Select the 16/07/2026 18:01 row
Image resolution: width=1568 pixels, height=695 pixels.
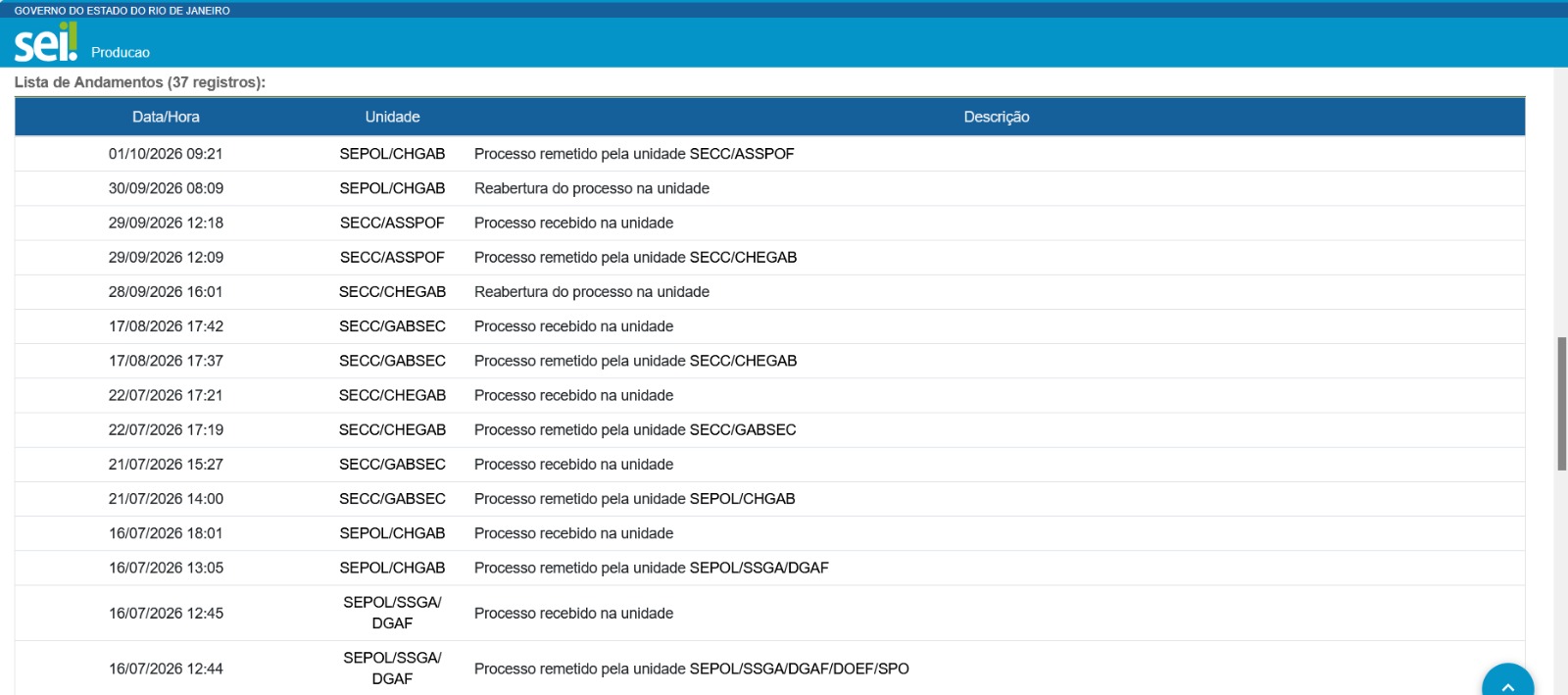click(769, 533)
